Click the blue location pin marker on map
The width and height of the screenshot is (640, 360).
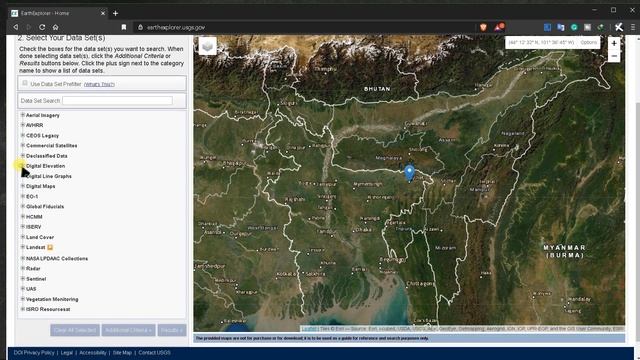[409, 173]
